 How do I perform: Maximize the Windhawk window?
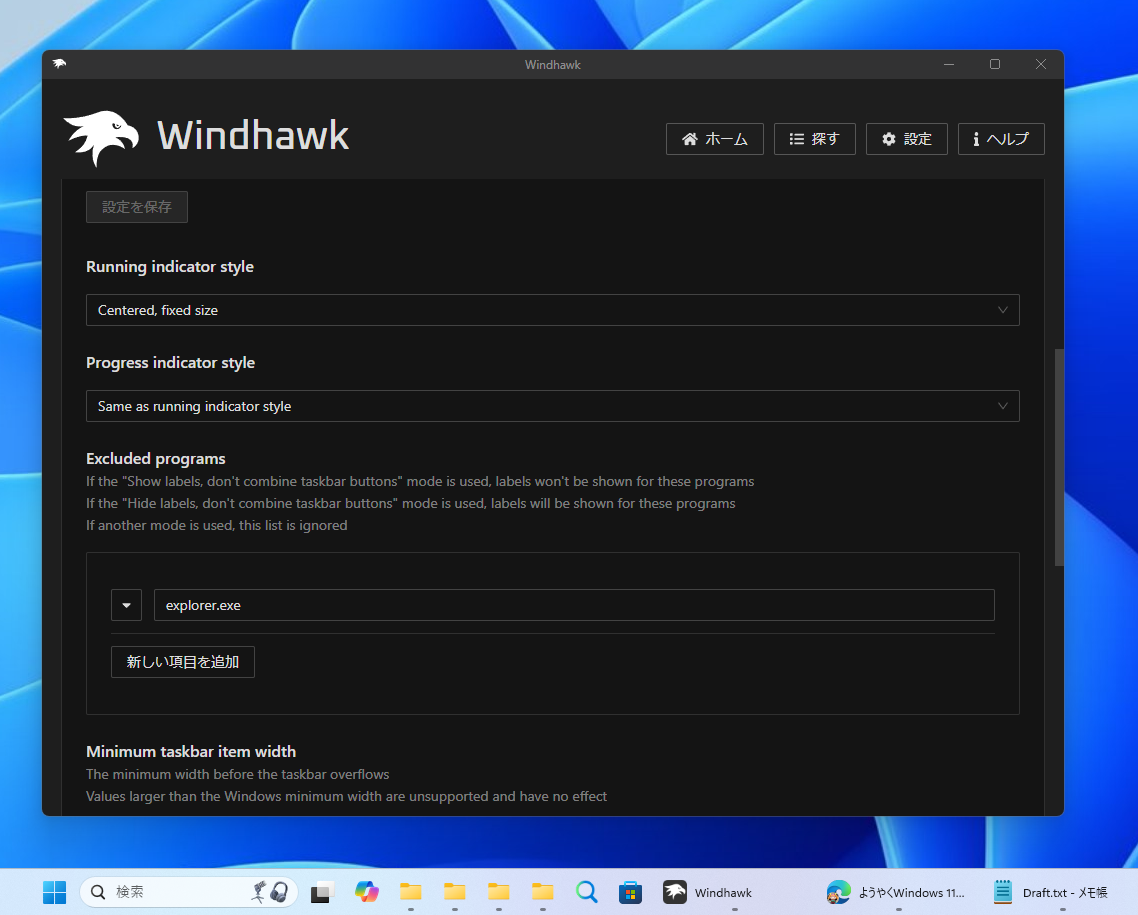click(995, 64)
